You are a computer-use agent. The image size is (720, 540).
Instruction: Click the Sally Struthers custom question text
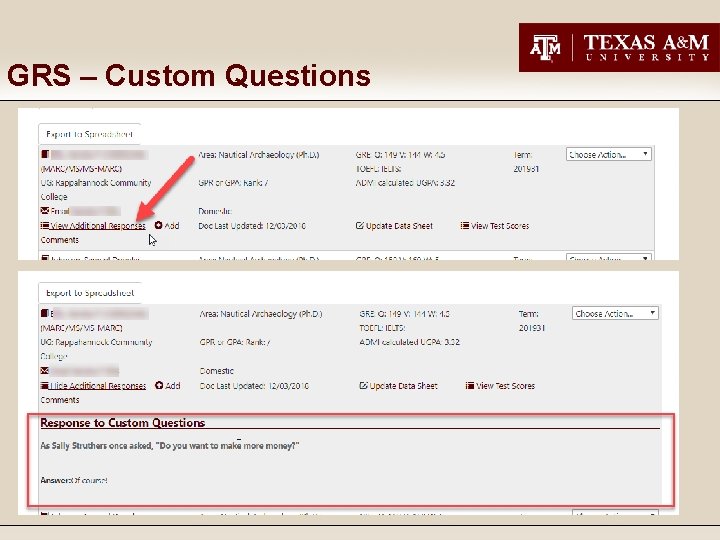click(x=170, y=445)
